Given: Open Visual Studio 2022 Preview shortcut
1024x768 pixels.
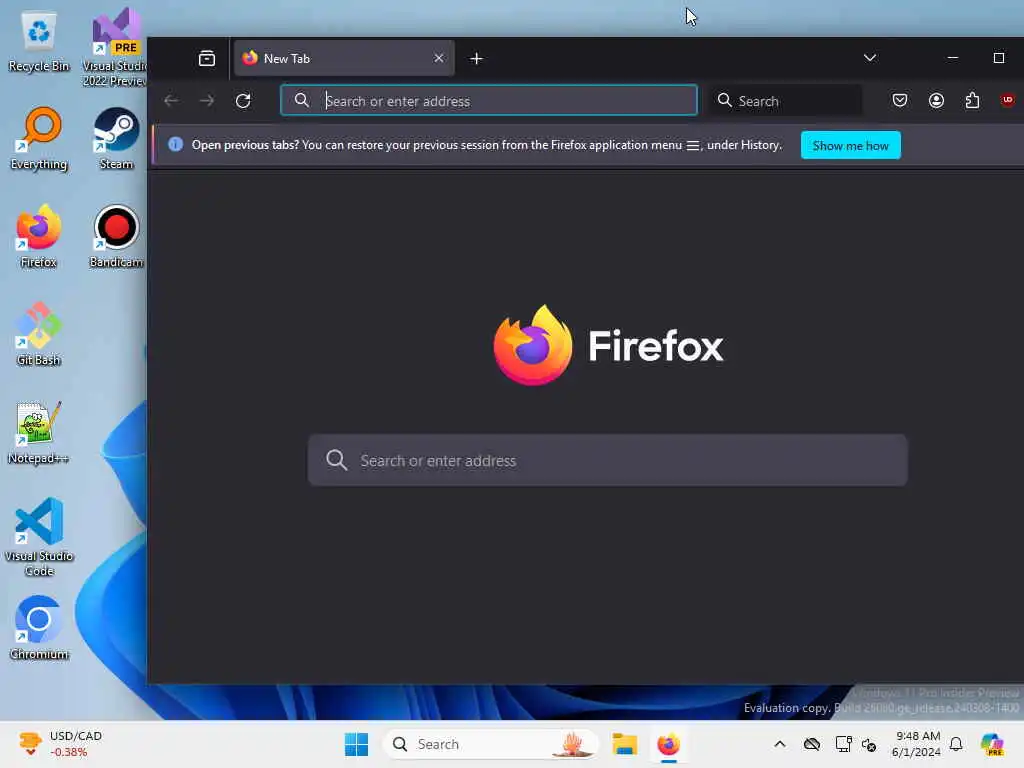Looking at the screenshot, I should tap(116, 48).
